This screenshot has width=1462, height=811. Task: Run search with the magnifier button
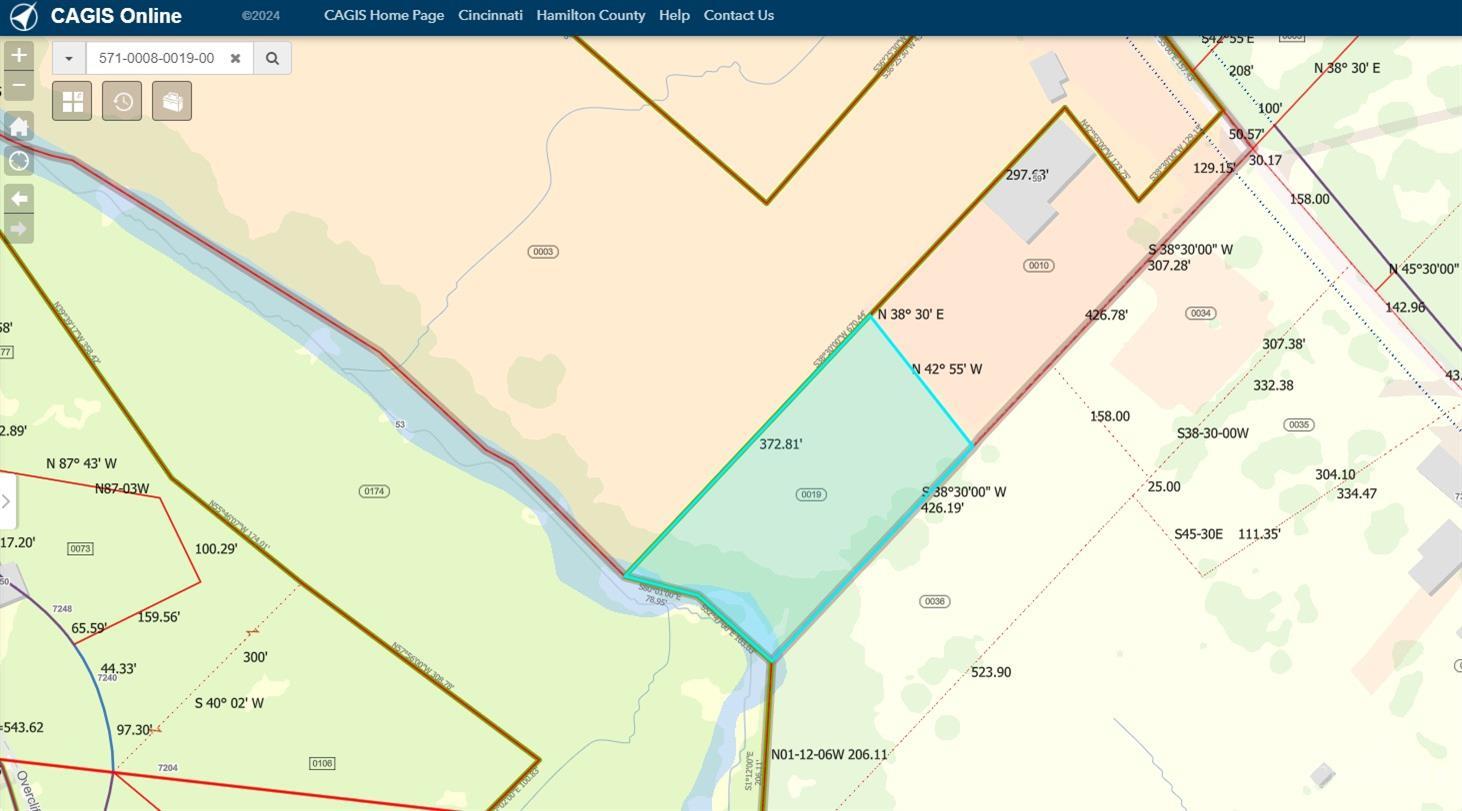pyautogui.click(x=272, y=58)
